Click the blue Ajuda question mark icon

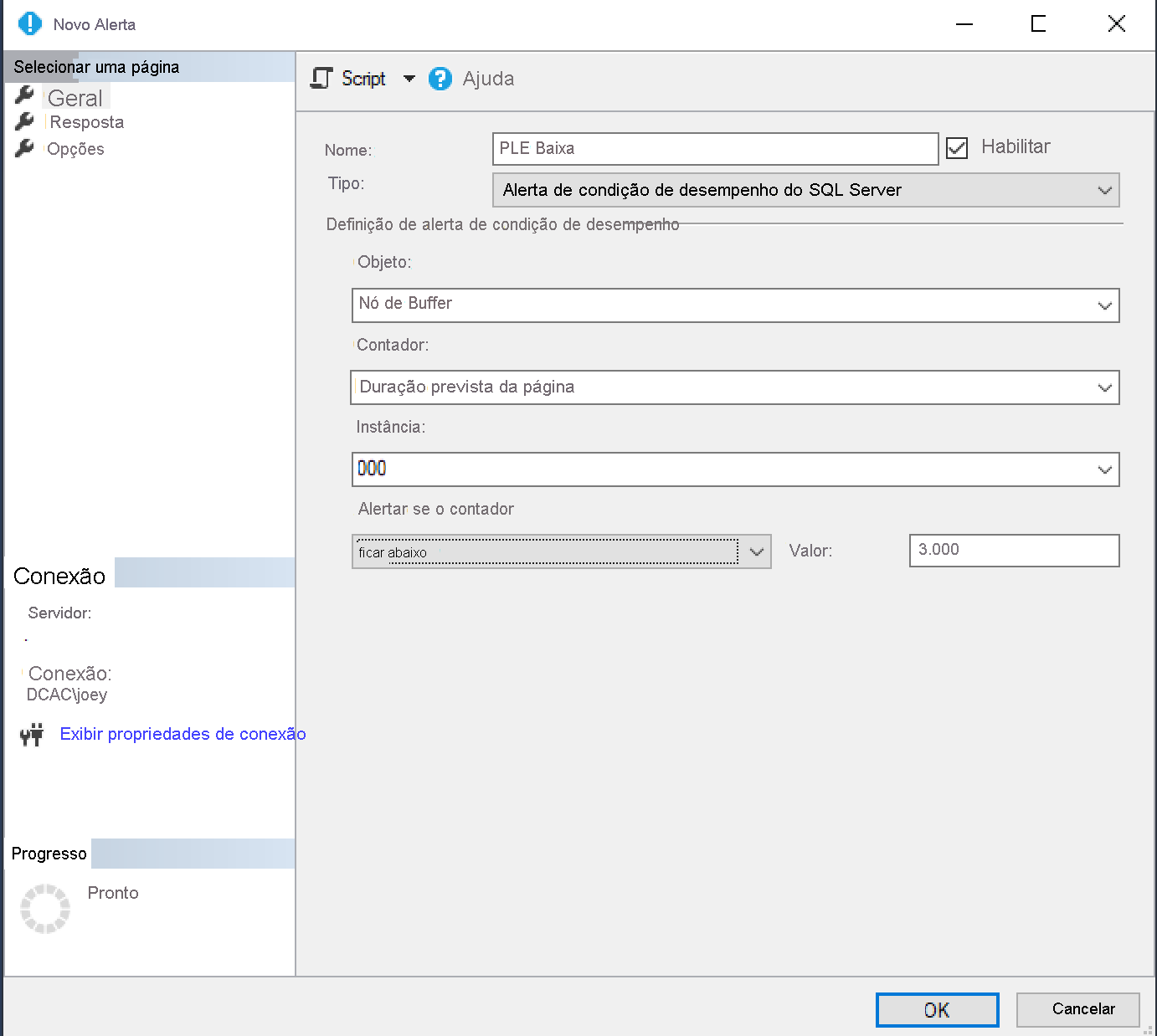pyautogui.click(x=440, y=79)
